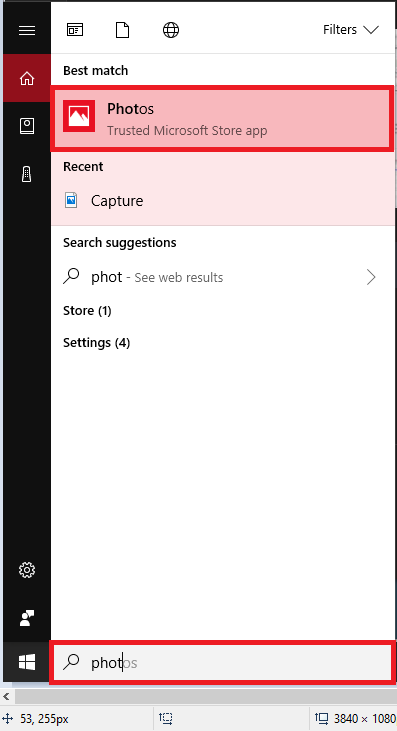Click the magnifier icon beside phot suggestion
Viewport: 397px width, 731px height.
(x=71, y=276)
